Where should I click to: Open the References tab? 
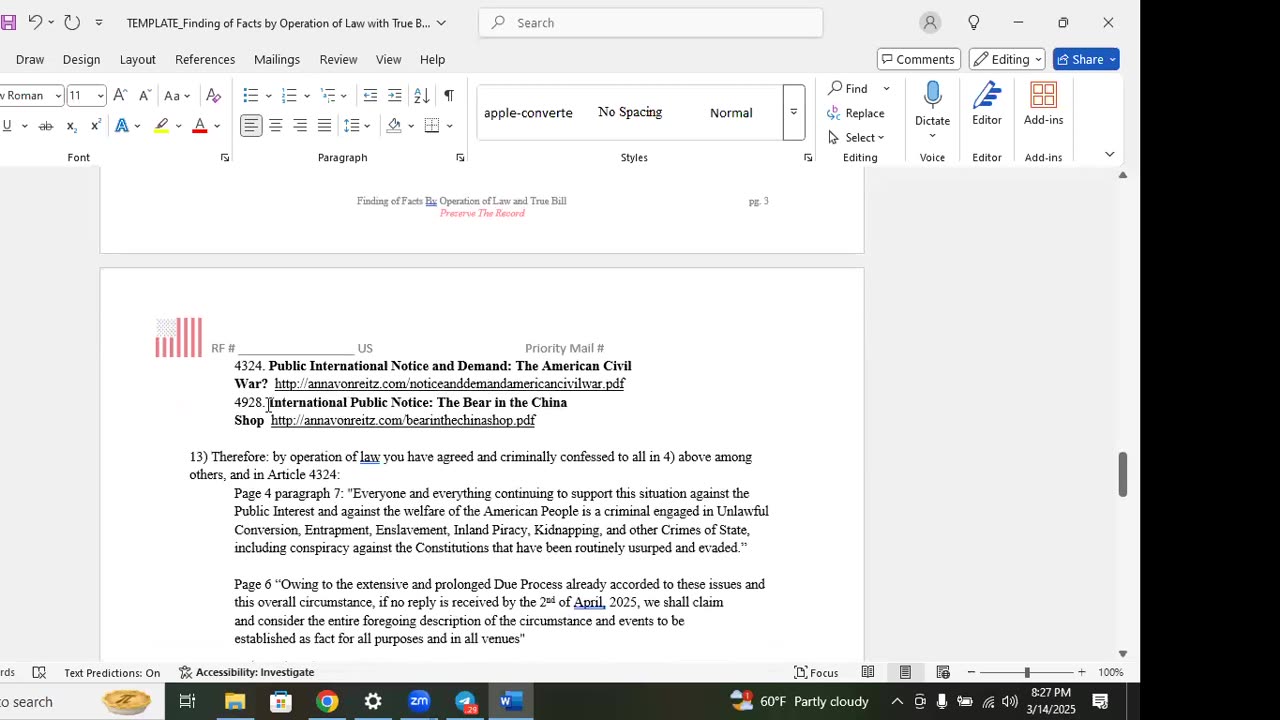(205, 59)
